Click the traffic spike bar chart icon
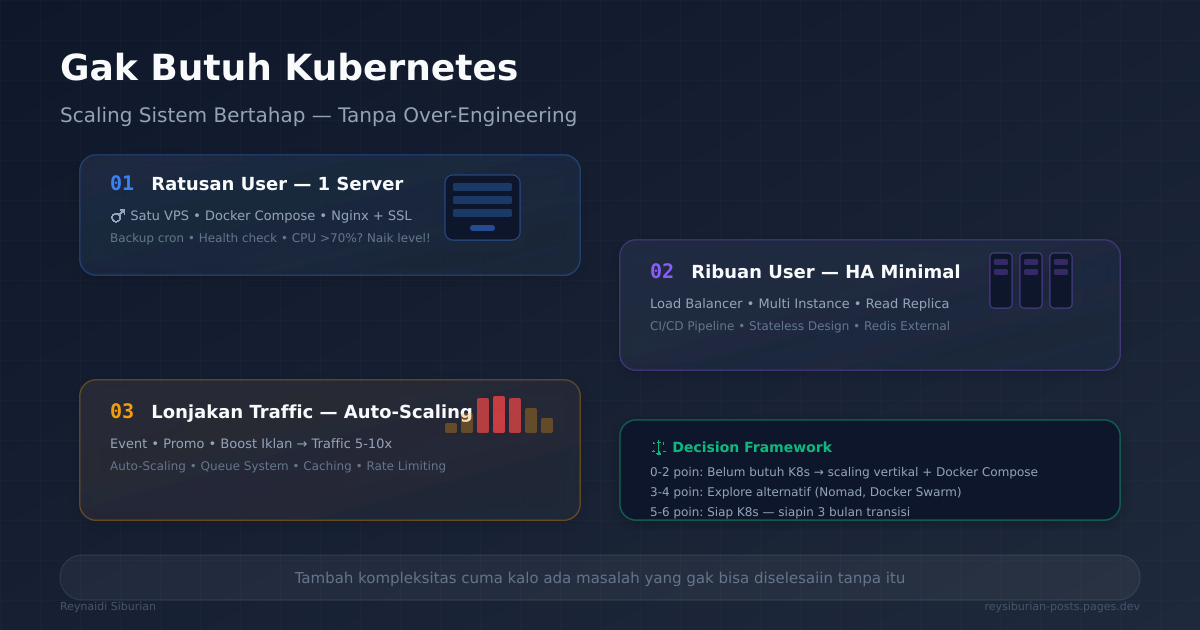Viewport: 1200px width, 630px height. 499,414
